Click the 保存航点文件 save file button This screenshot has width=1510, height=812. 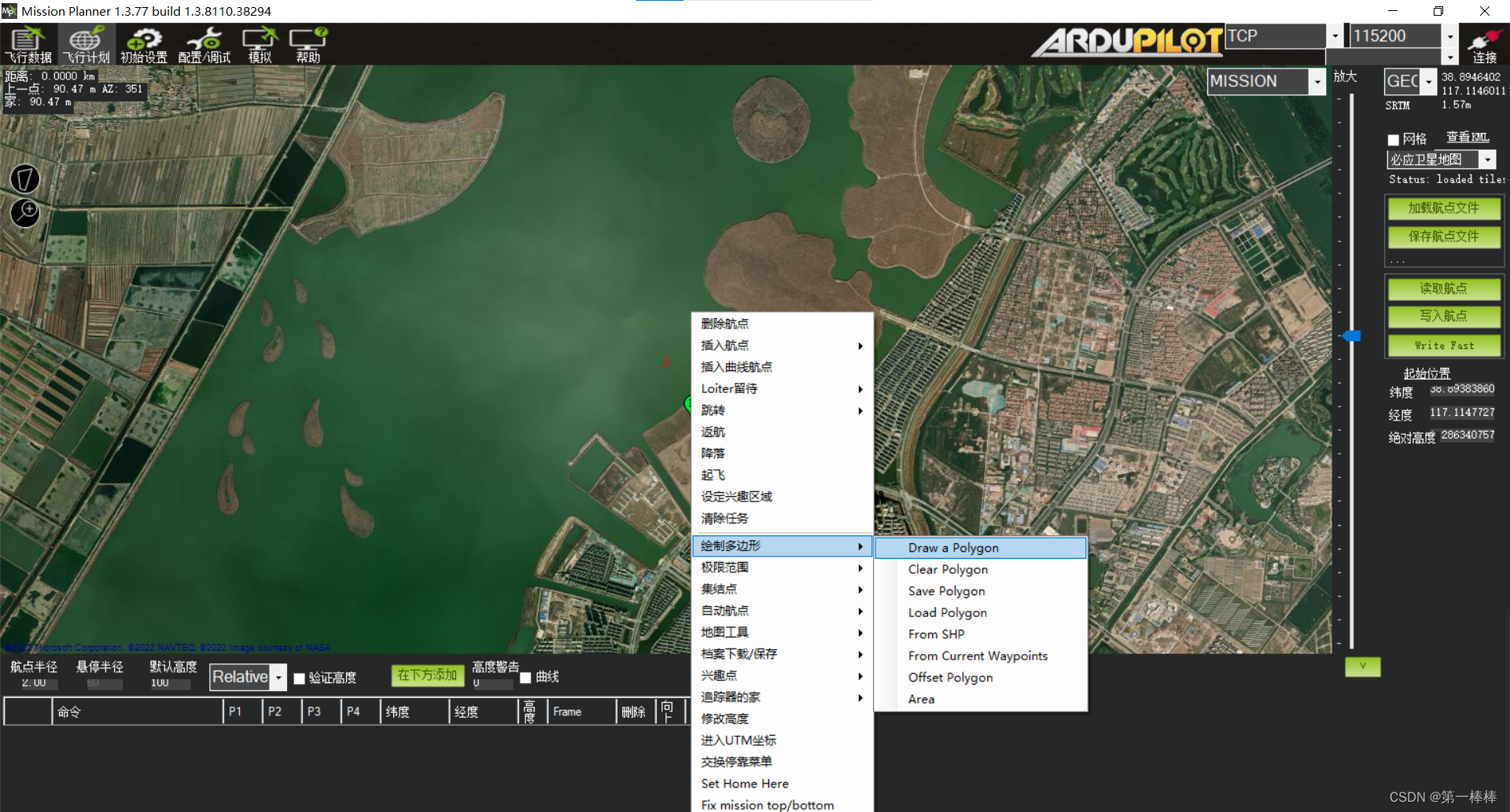point(1443,237)
